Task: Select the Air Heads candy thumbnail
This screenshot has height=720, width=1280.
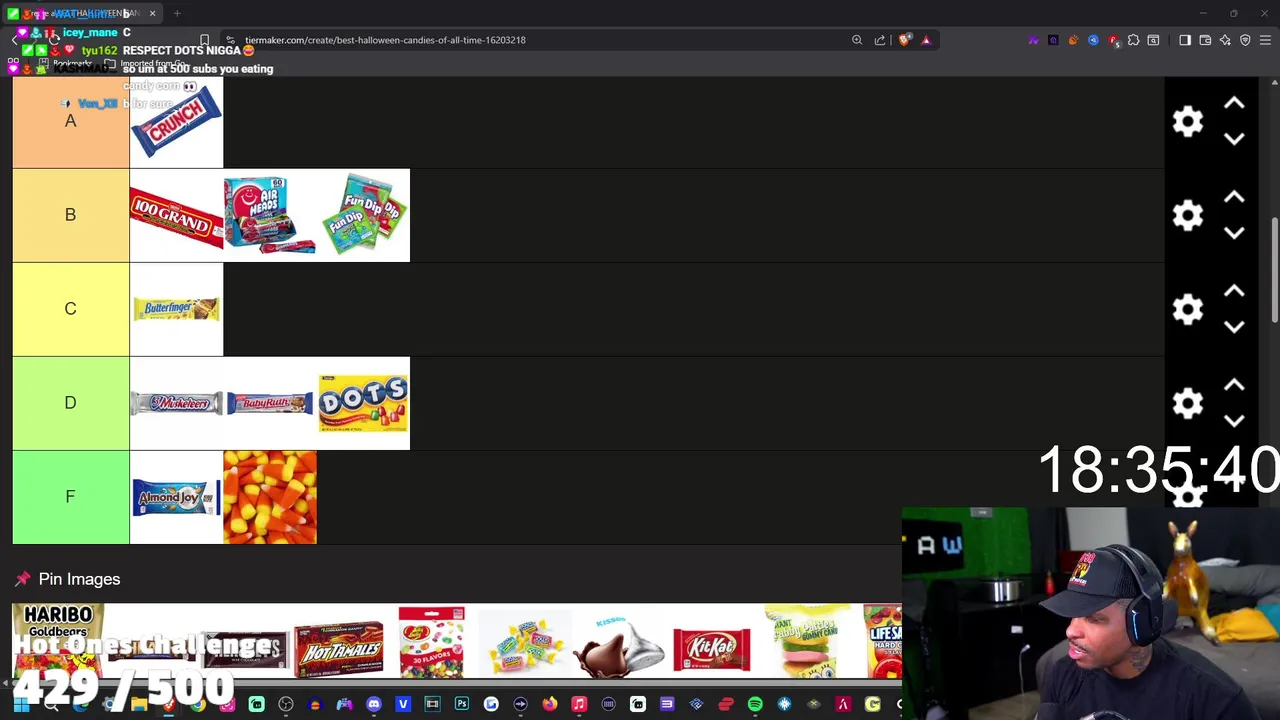Action: [270, 215]
